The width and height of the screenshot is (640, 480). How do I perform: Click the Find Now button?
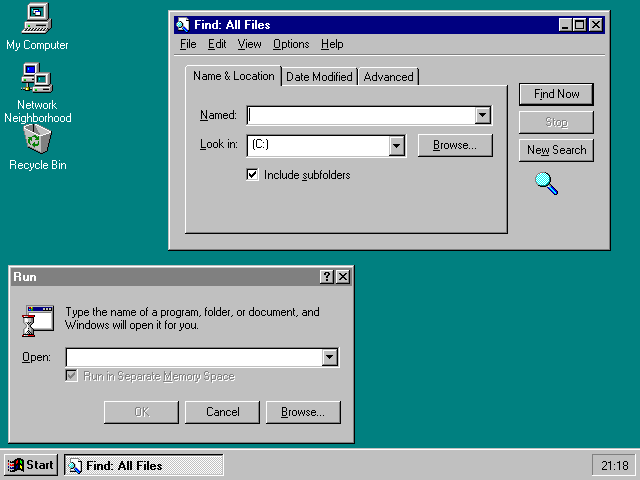point(556,94)
